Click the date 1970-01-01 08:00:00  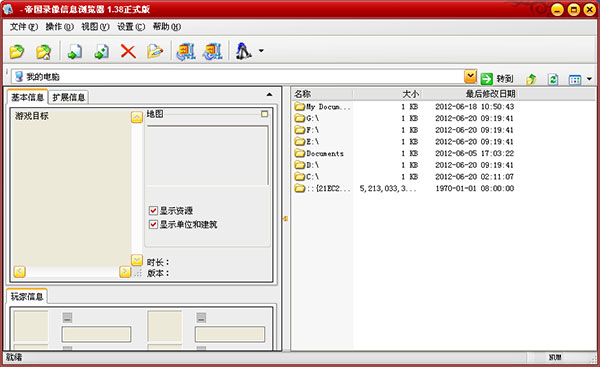(x=474, y=188)
